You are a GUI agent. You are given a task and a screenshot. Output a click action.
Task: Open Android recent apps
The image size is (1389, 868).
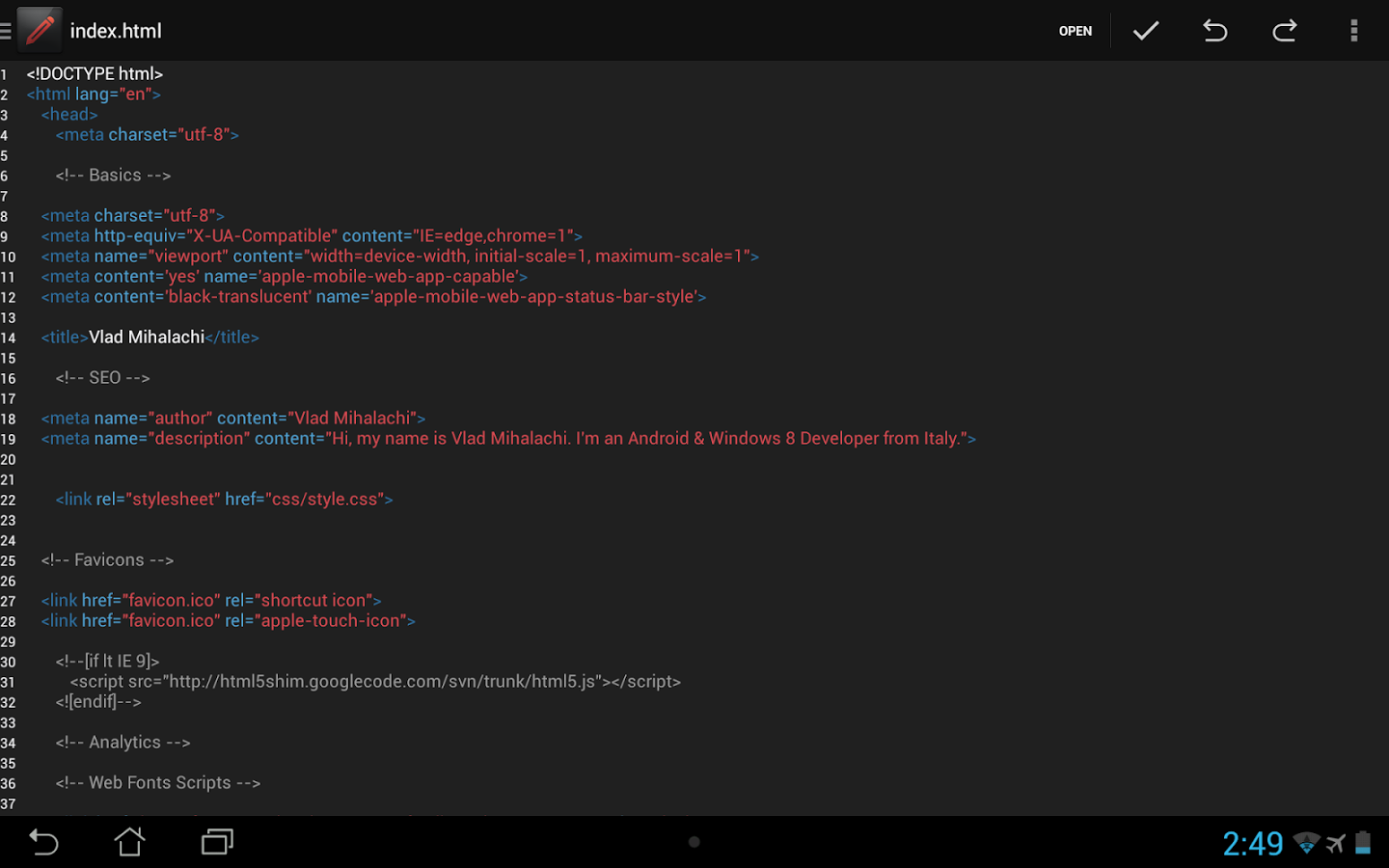[217, 842]
